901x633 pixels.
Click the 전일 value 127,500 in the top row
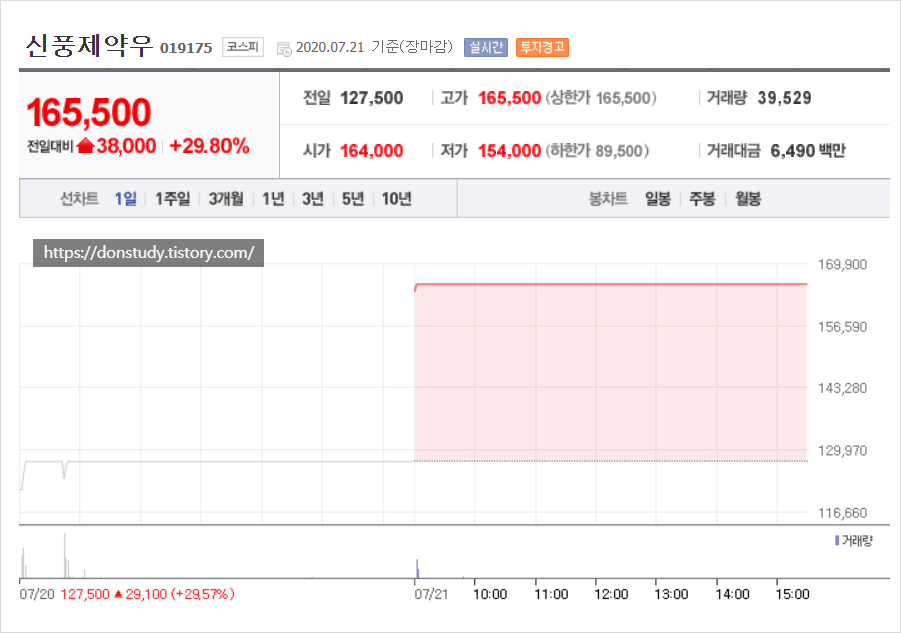(371, 98)
